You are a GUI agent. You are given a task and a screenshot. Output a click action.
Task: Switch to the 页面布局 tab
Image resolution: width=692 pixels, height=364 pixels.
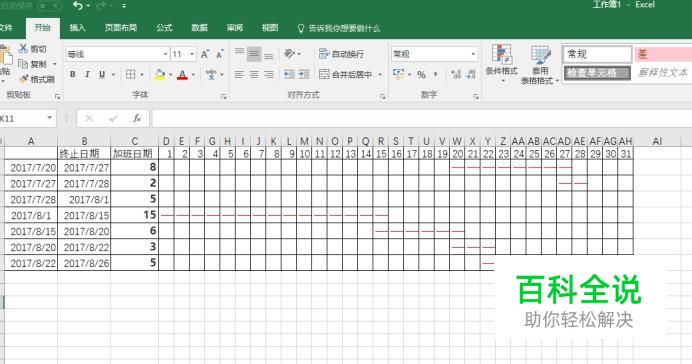pyautogui.click(x=121, y=28)
